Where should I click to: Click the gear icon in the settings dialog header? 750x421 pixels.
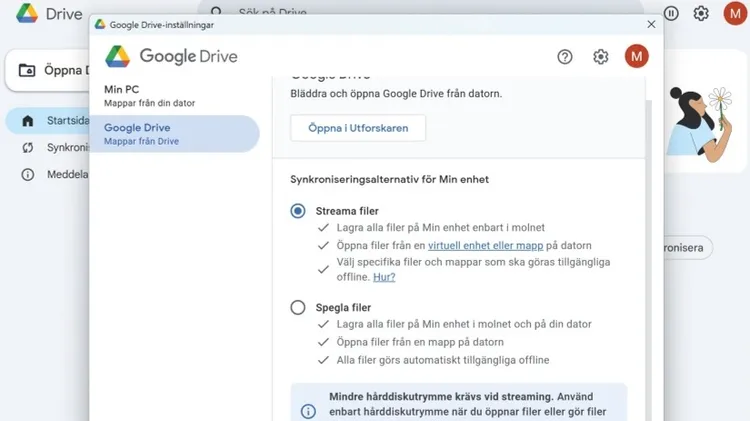click(600, 57)
